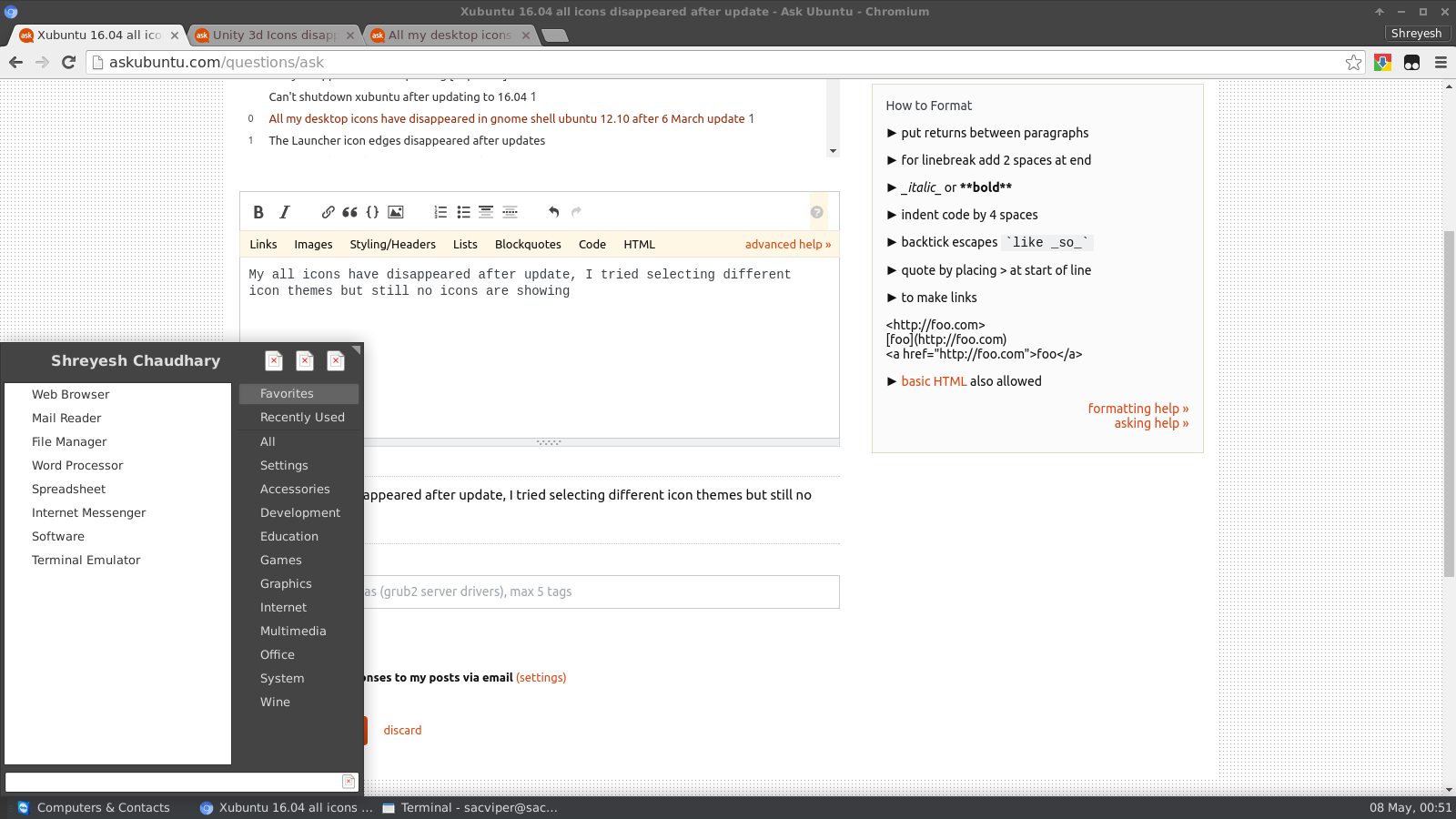Expand the Styling/Headers formatting help

[x=392, y=244]
